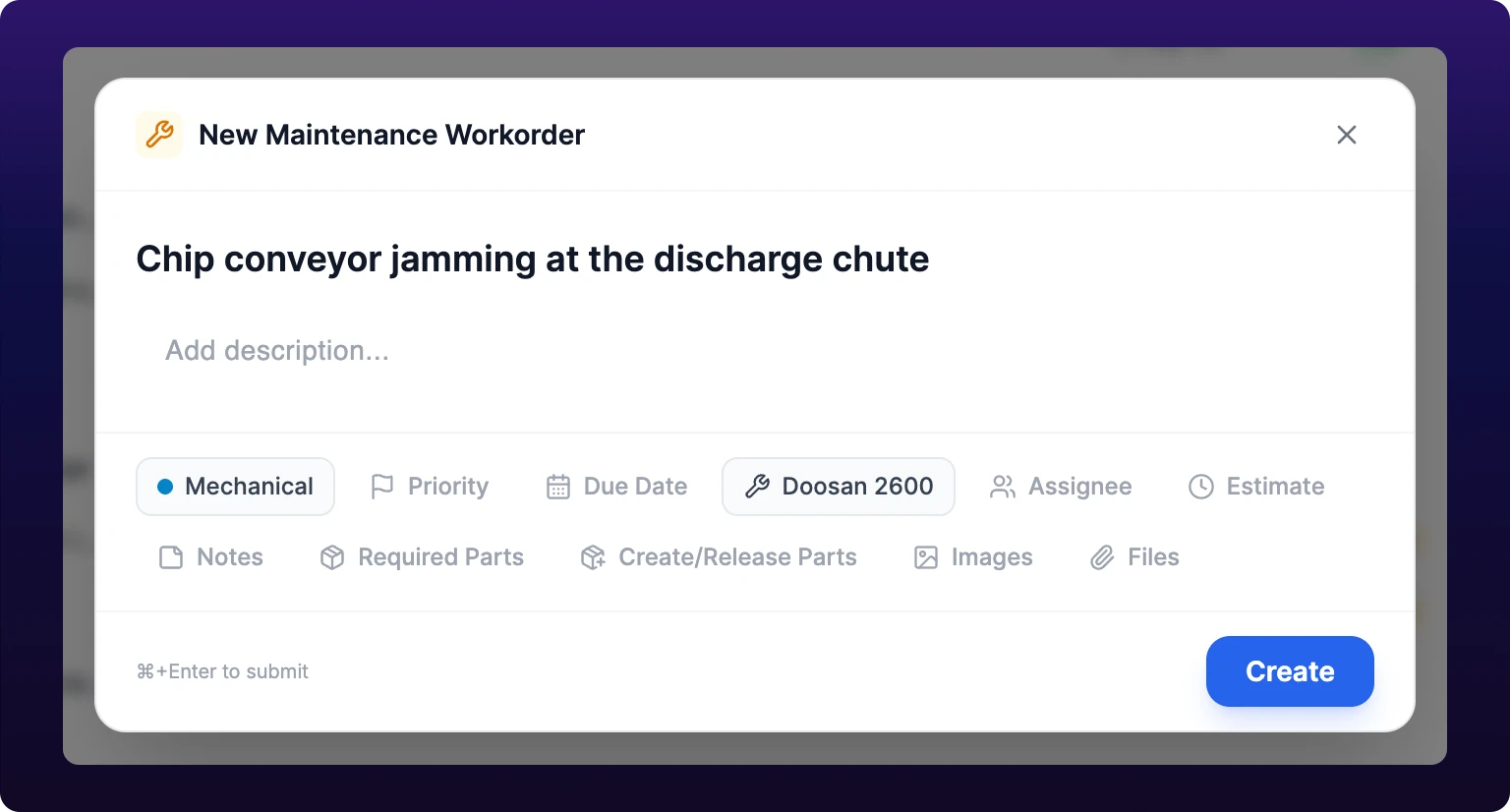Click the Images picture icon
The image size is (1510, 812).
tap(926, 557)
